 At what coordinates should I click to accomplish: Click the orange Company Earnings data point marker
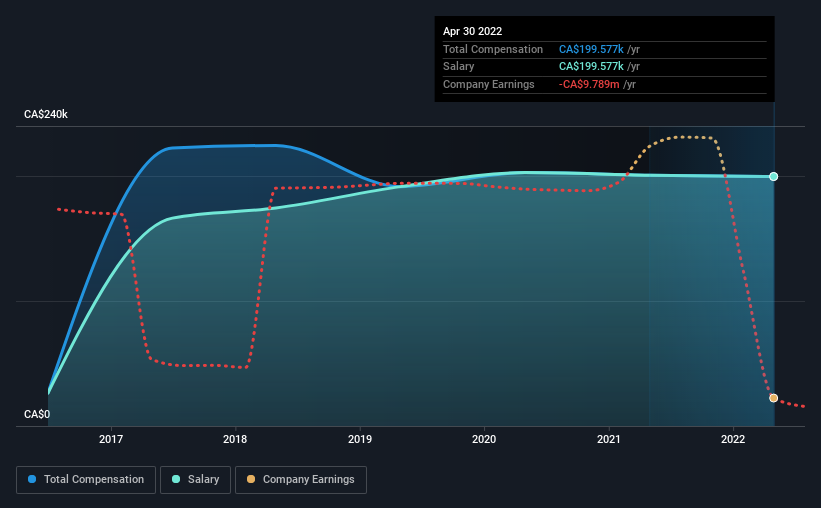(x=773, y=398)
